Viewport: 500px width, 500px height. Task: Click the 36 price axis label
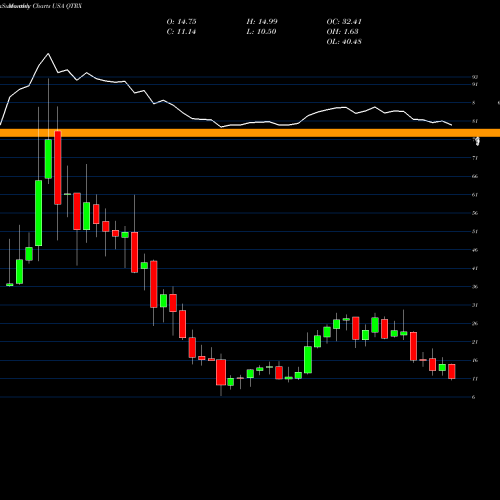475,287
